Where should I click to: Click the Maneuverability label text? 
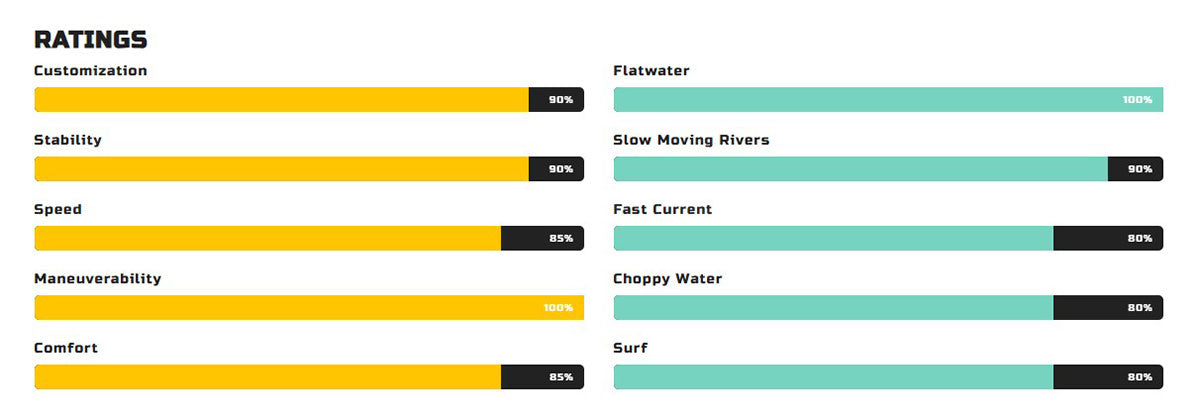(x=97, y=279)
